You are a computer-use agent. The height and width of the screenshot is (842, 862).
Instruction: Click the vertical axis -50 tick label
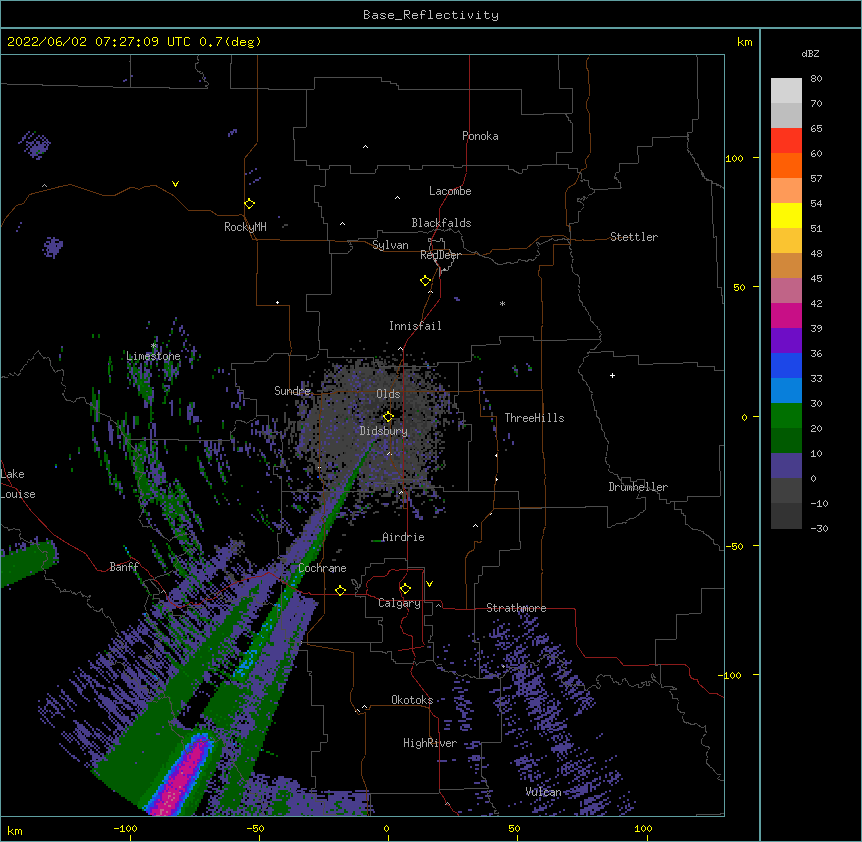(x=734, y=546)
